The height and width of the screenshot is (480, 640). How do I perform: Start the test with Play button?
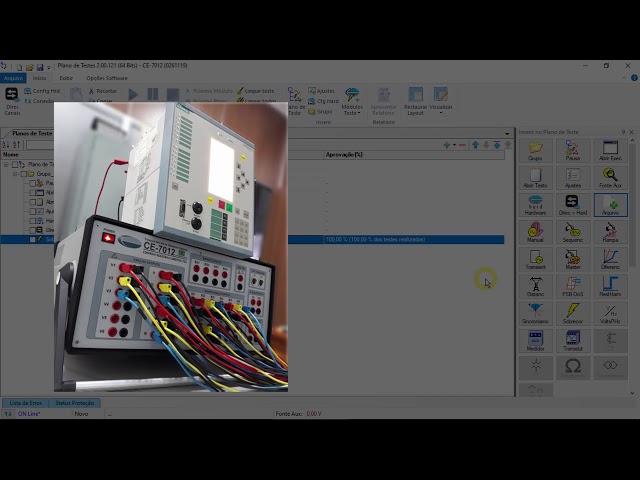133,94
